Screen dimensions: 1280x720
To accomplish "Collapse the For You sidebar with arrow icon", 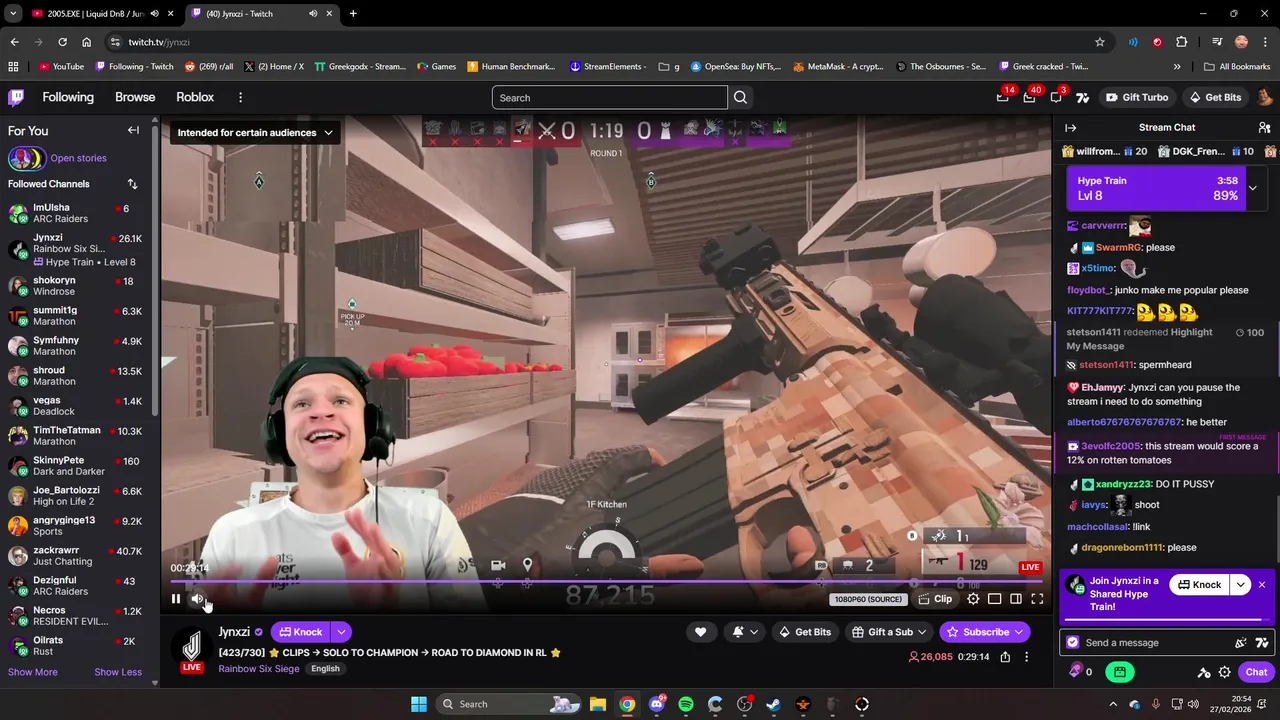I will tap(133, 130).
